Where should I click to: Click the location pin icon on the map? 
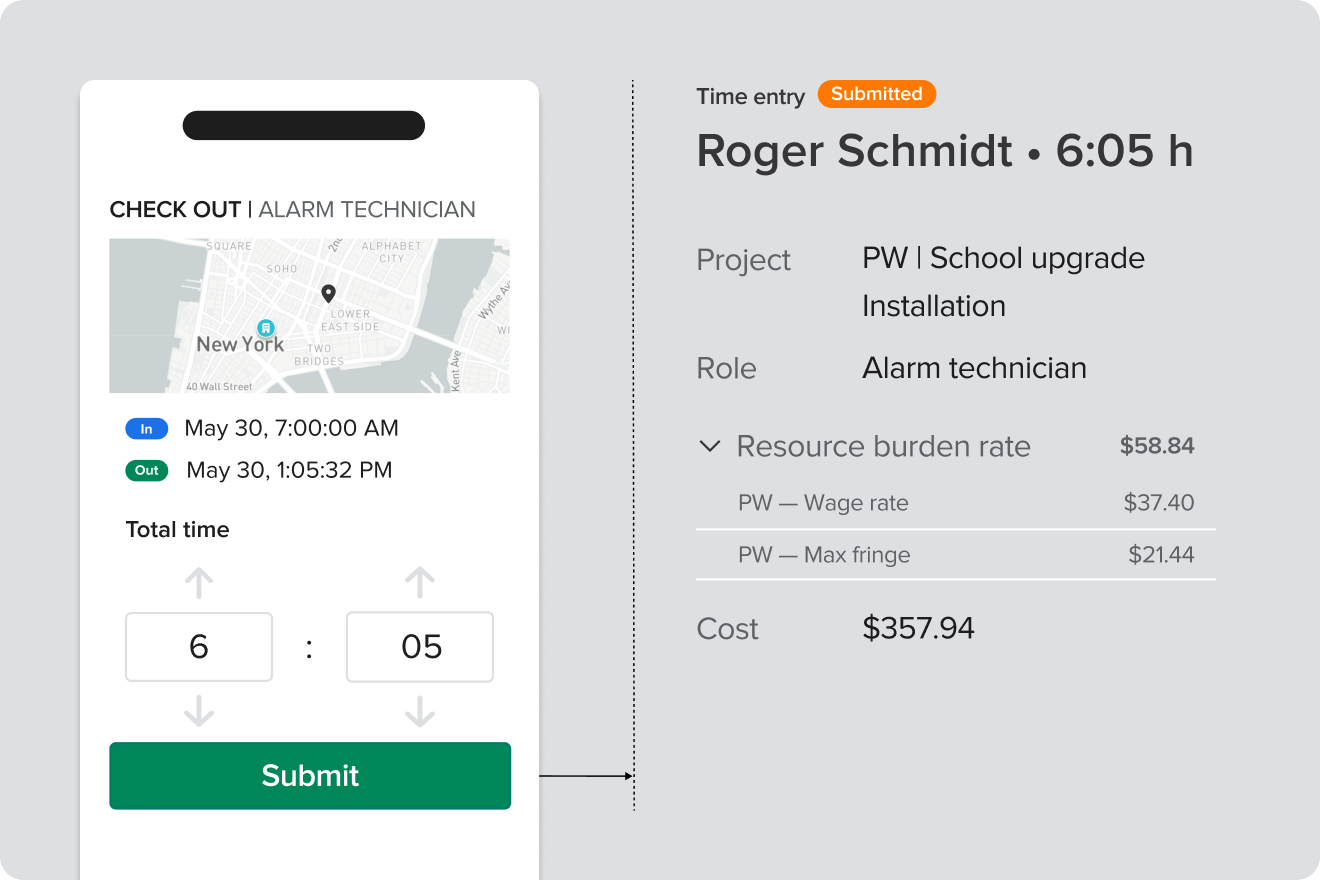(x=328, y=292)
